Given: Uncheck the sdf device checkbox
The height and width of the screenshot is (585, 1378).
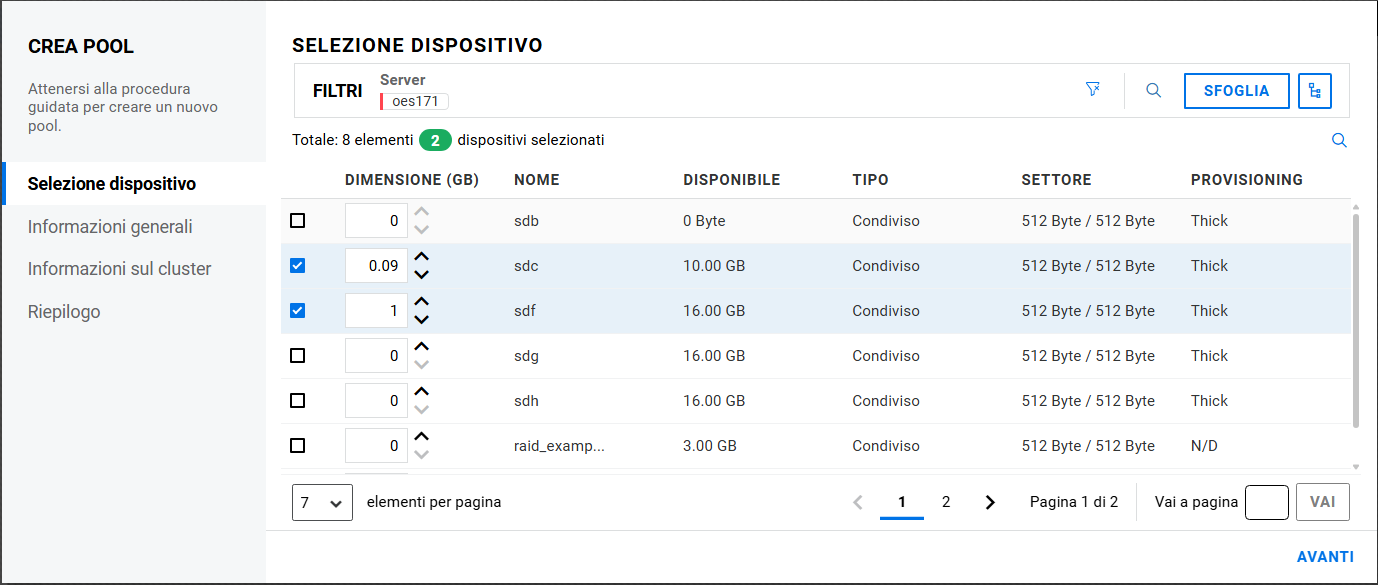Looking at the screenshot, I should click(x=297, y=311).
